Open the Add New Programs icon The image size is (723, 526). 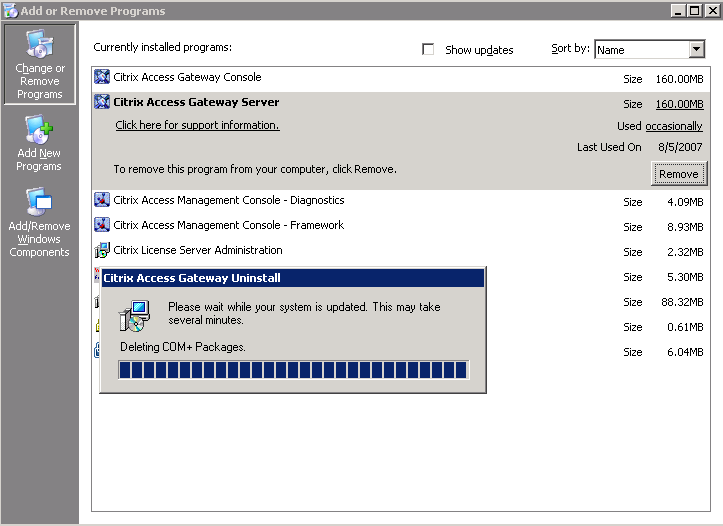(x=39, y=129)
